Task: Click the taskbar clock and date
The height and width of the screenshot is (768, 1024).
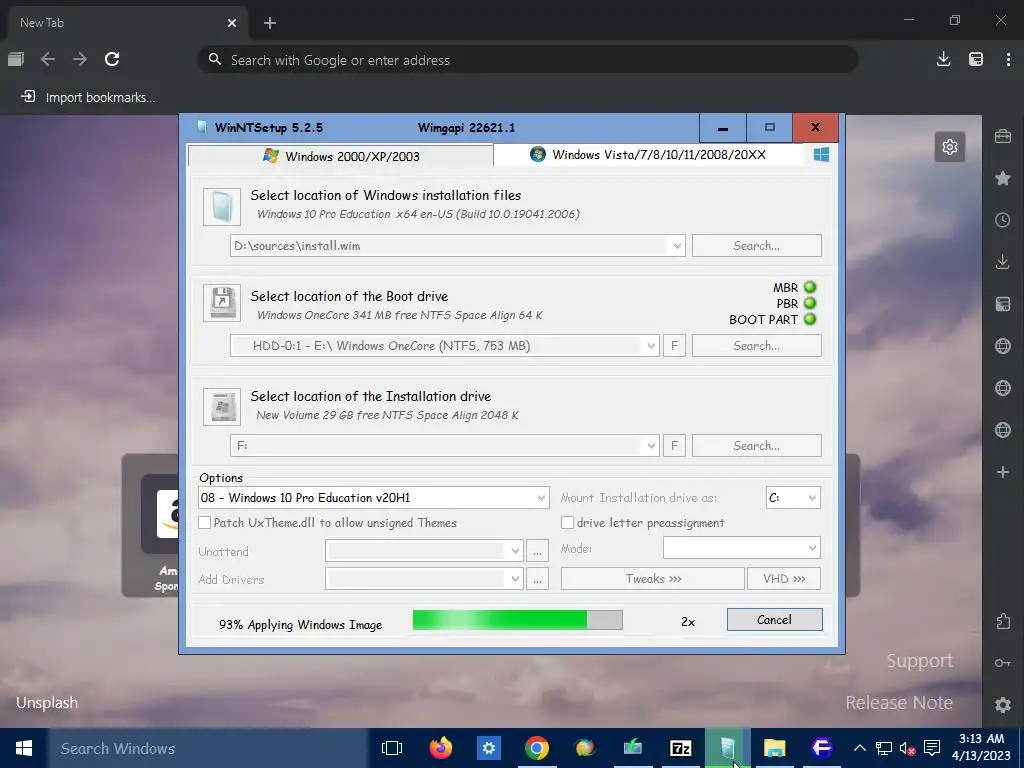Action: click(982, 748)
